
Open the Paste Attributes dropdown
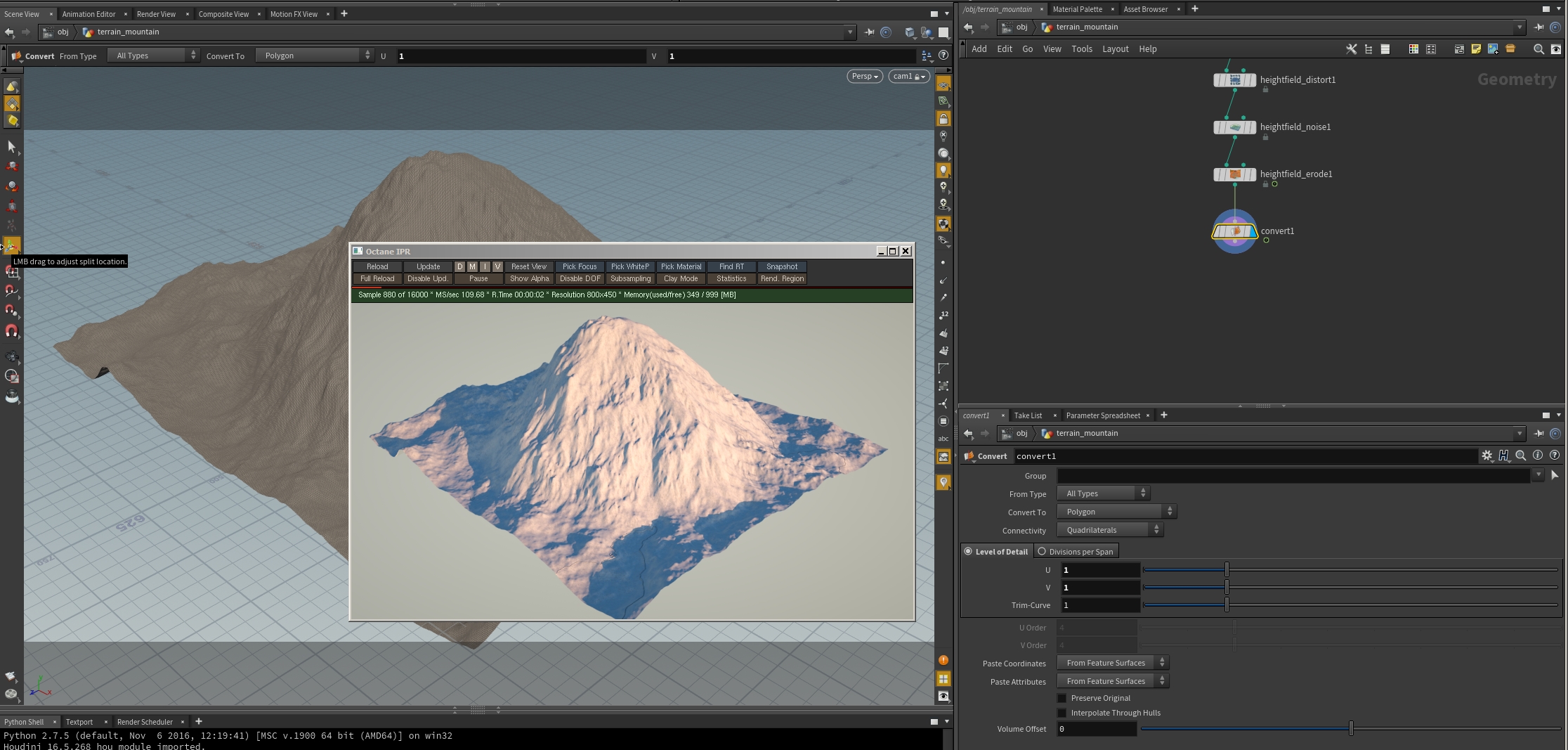(x=1113, y=681)
